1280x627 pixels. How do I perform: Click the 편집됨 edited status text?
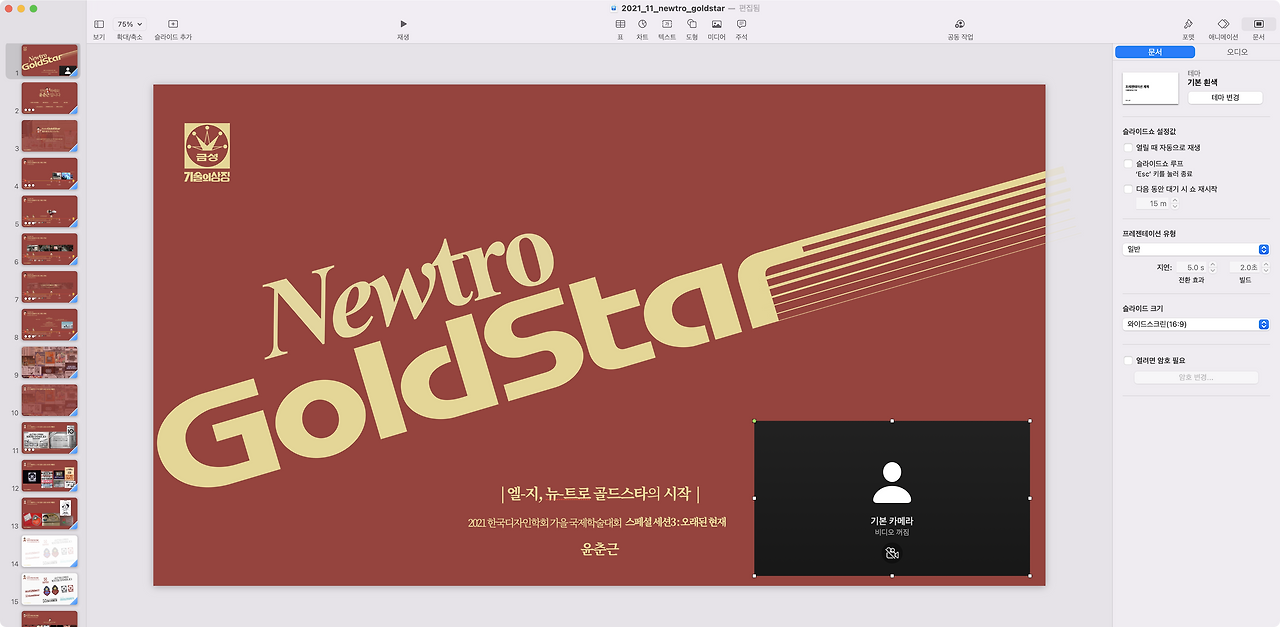point(750,8)
